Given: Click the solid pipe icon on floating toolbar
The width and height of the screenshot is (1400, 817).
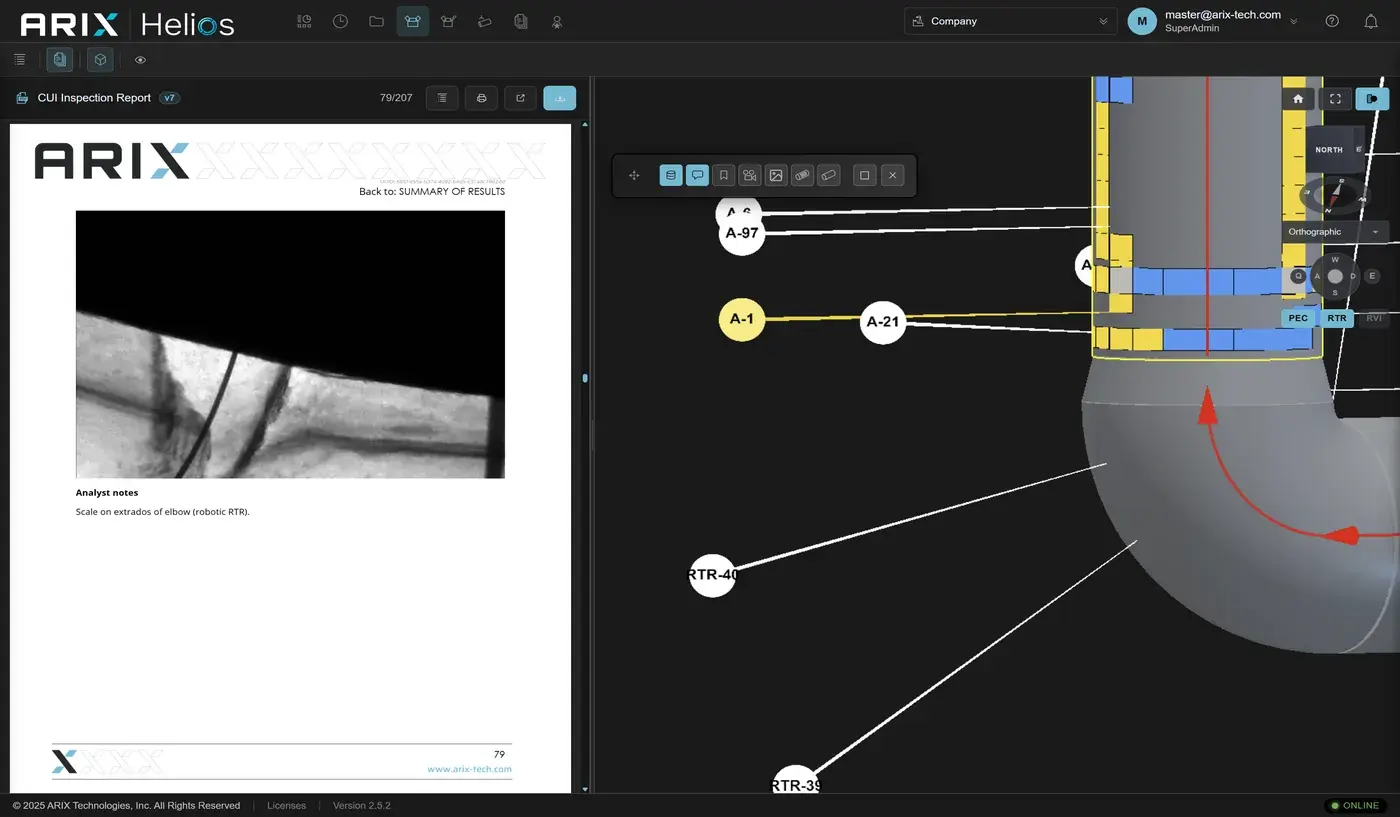Looking at the screenshot, I should pyautogui.click(x=802, y=176).
